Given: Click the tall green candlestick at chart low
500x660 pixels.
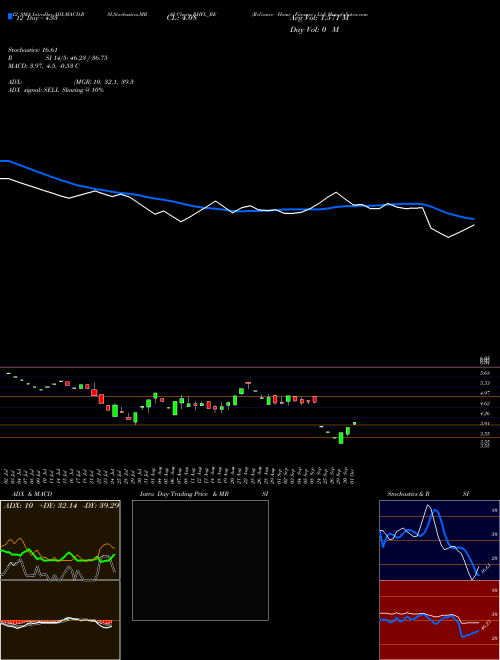Looking at the screenshot, I should (x=341, y=438).
